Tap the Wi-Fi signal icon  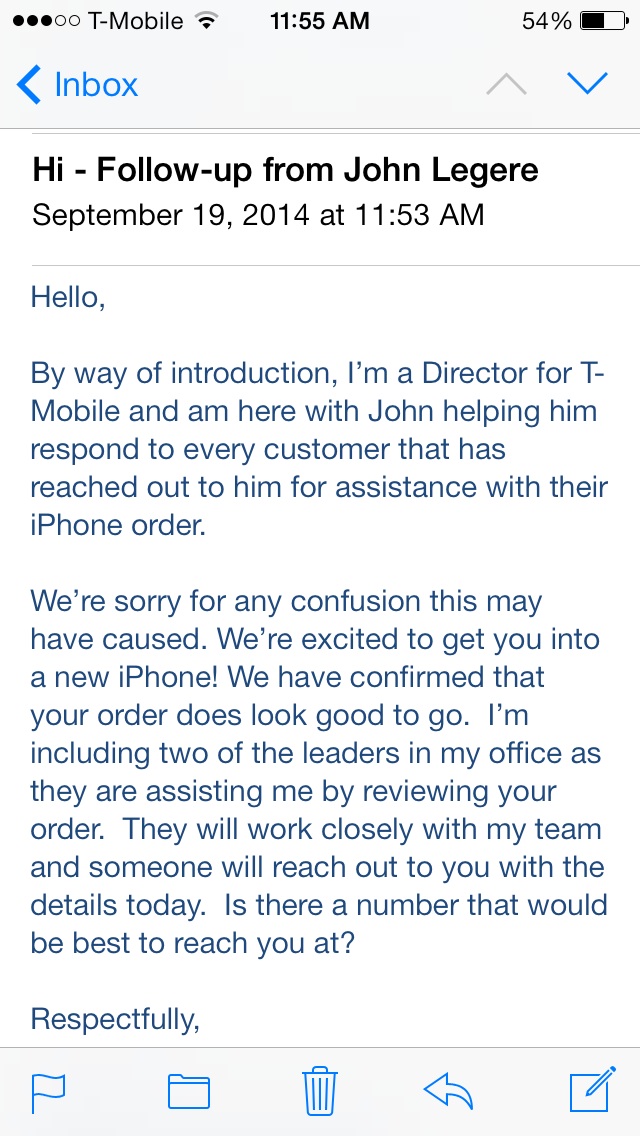207,21
